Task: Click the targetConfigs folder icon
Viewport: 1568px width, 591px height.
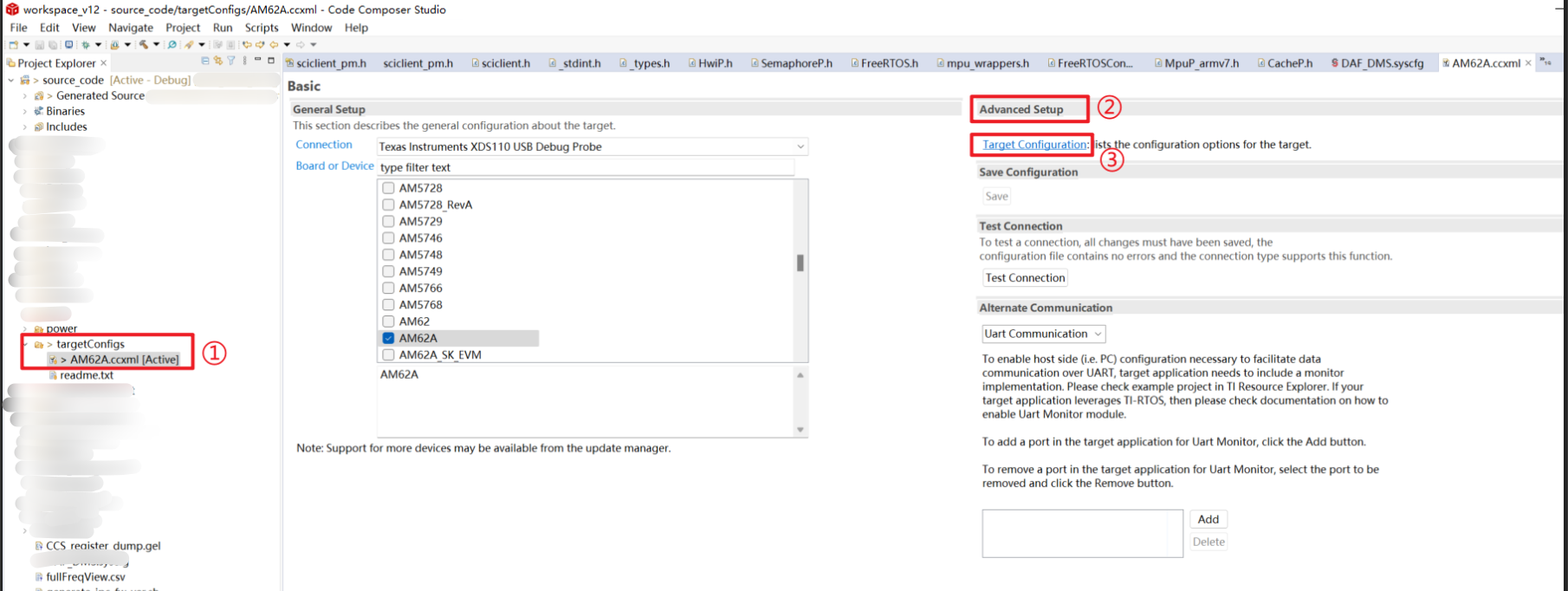Action: (x=39, y=344)
